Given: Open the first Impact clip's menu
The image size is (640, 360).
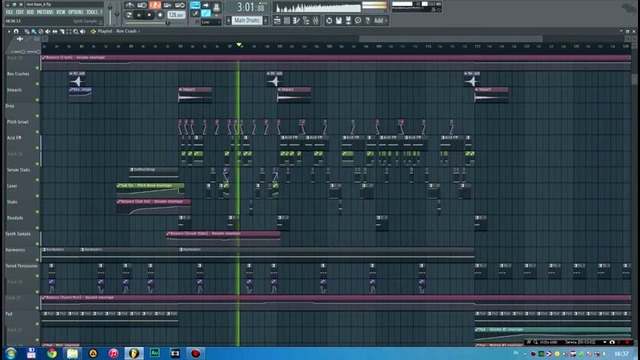Looking at the screenshot, I should pos(181,89).
